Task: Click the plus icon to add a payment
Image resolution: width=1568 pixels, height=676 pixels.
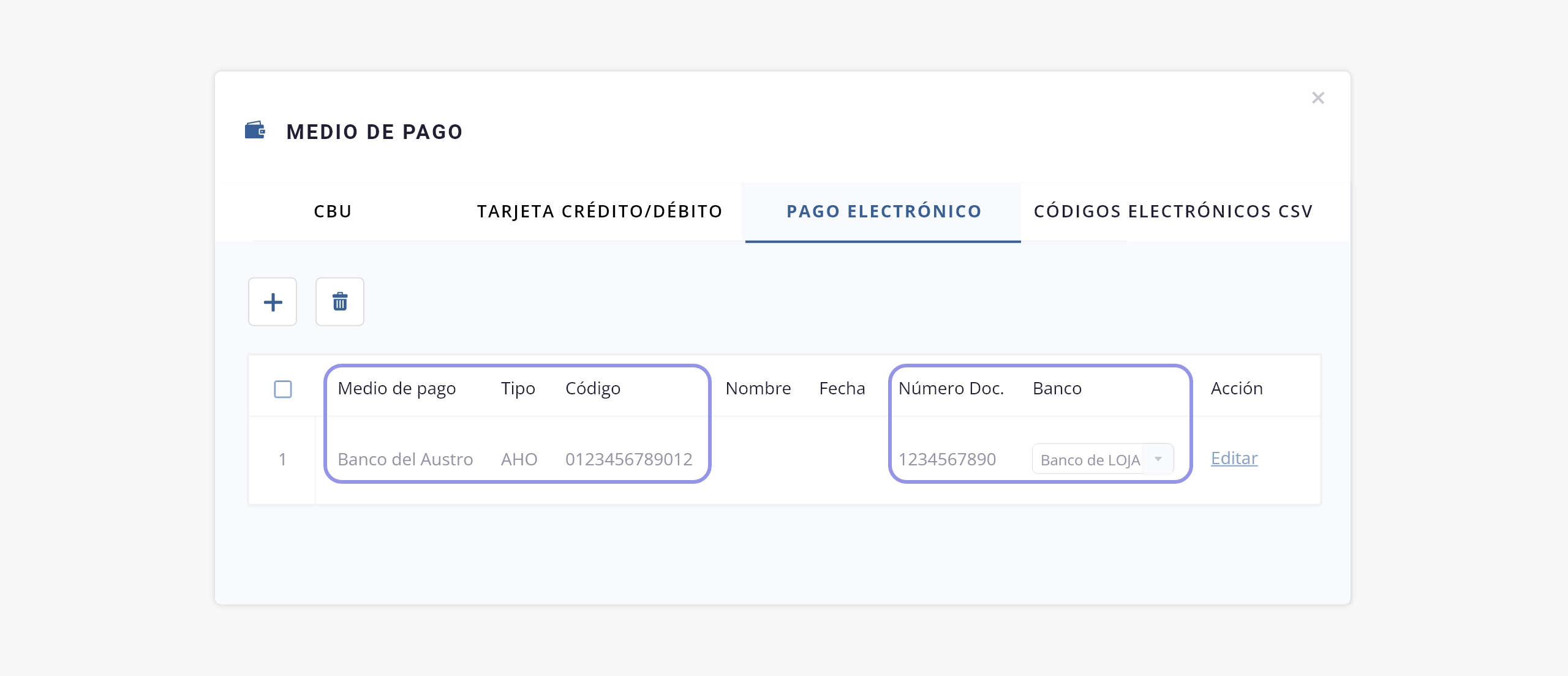Action: pyautogui.click(x=273, y=302)
